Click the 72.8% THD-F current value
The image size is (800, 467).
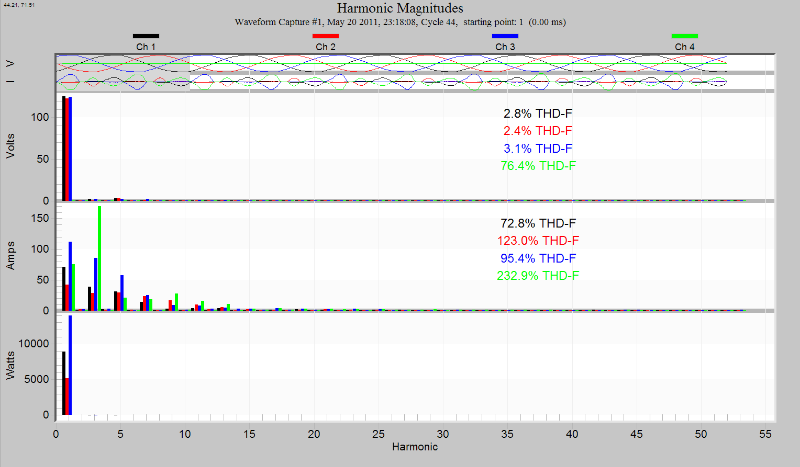(538, 223)
